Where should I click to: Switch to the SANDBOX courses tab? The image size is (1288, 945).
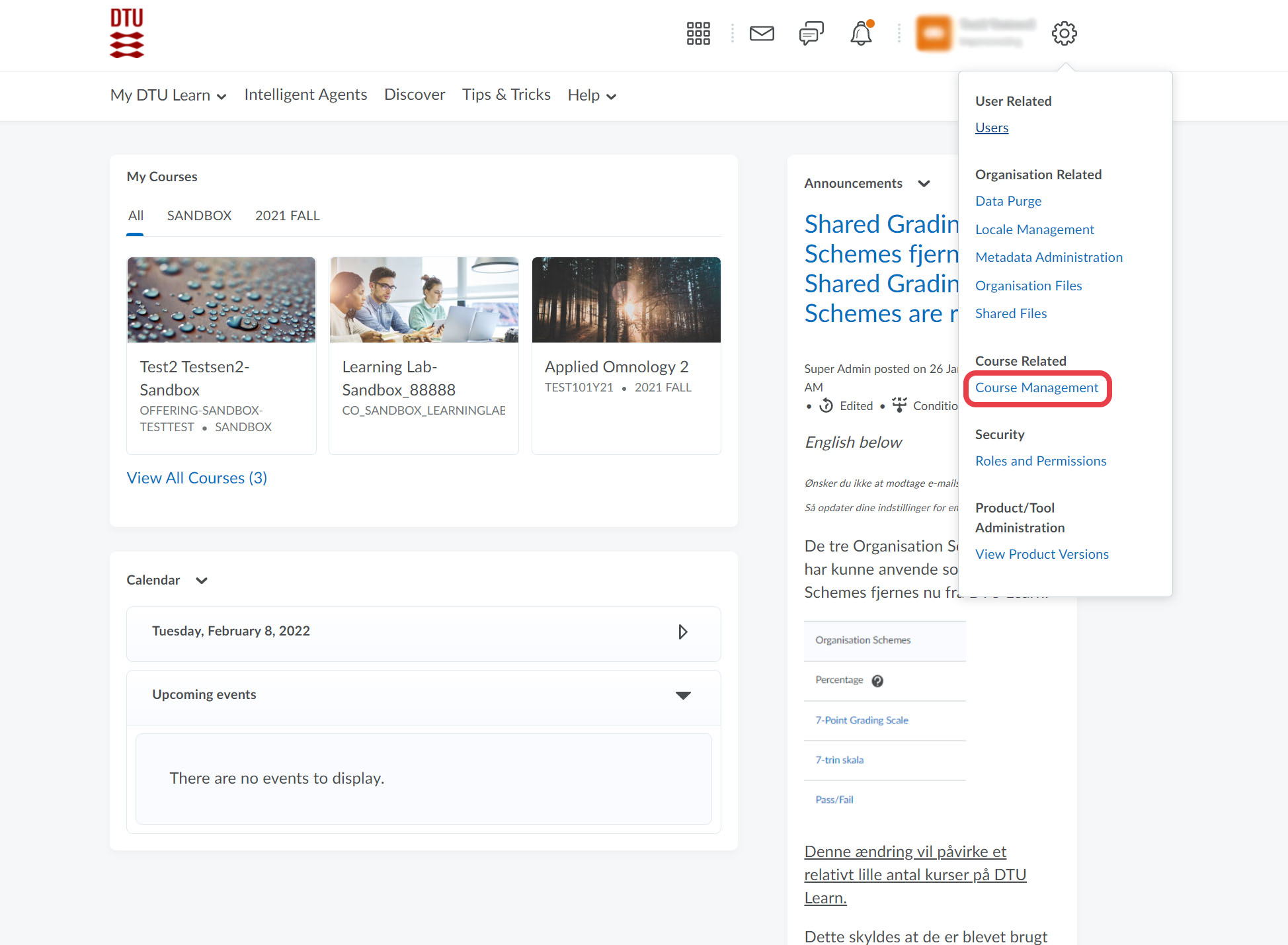tap(199, 216)
